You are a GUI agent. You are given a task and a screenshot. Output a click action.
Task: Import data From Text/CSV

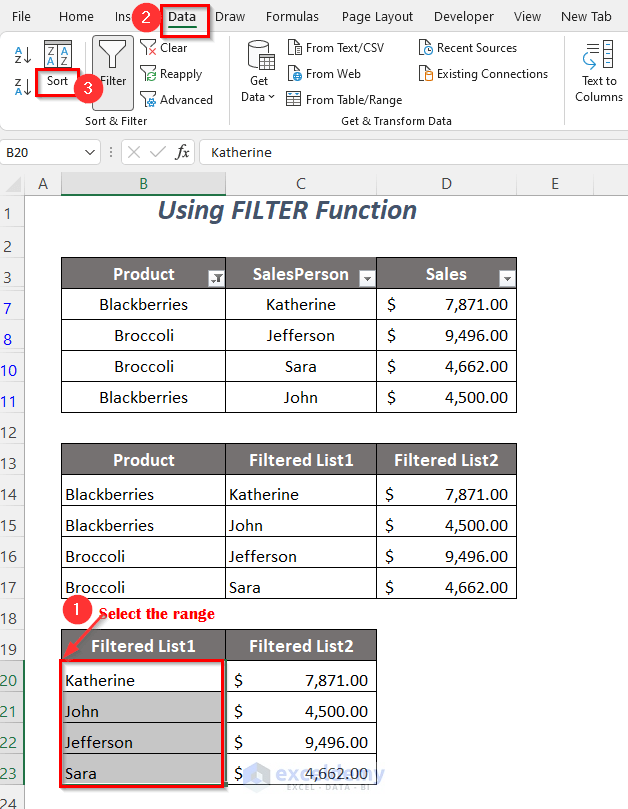click(335, 48)
